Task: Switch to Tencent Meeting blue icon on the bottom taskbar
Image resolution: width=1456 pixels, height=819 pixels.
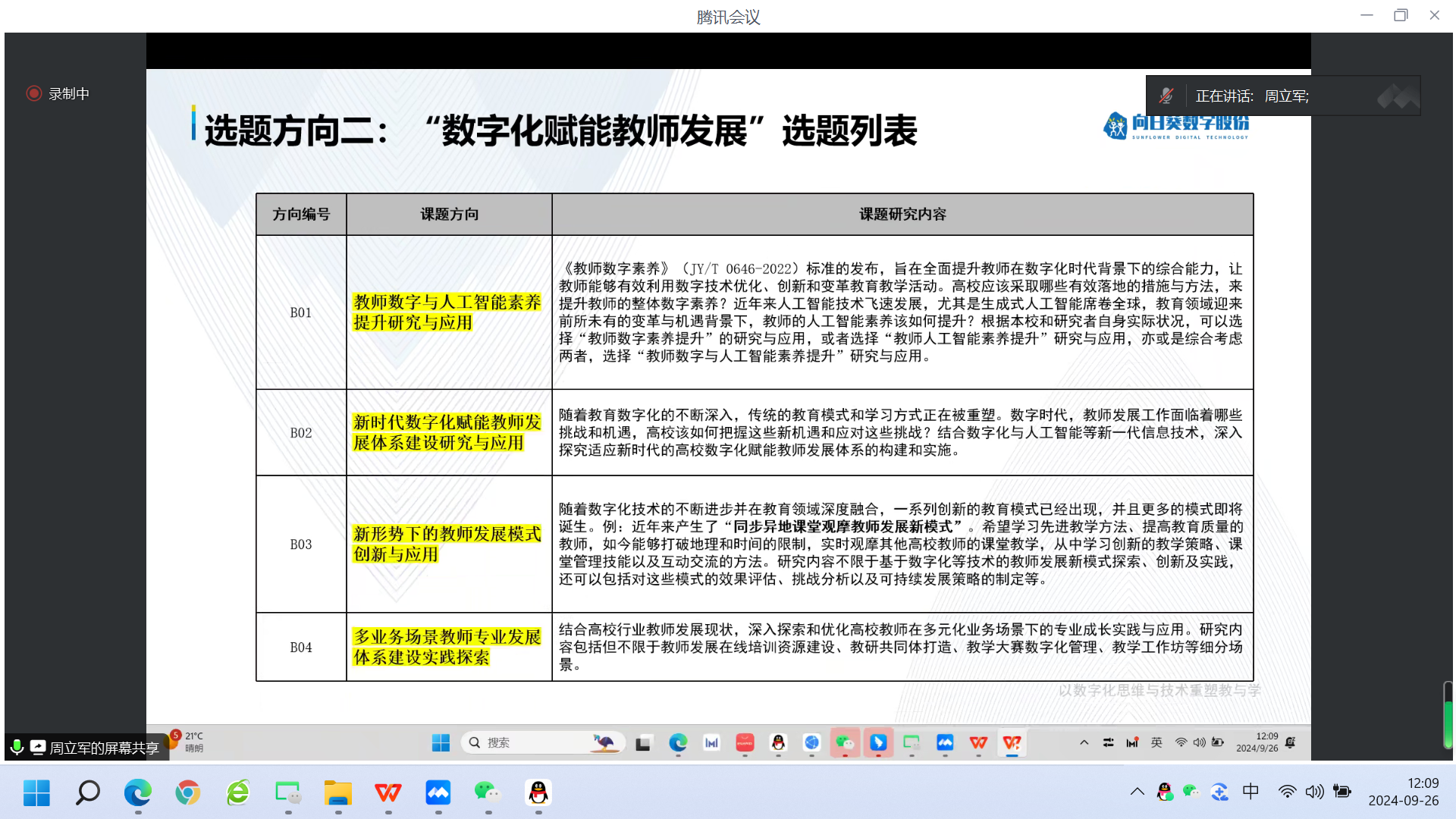Action: point(438,793)
